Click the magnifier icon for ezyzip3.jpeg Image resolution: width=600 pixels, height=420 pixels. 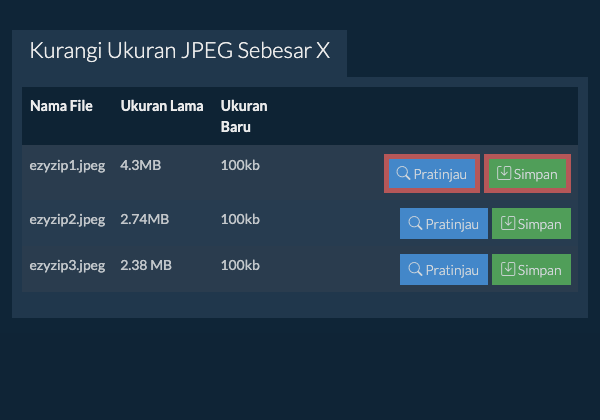416,269
